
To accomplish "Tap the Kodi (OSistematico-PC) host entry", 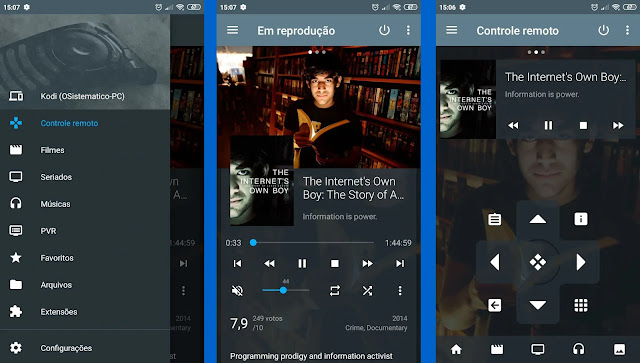I will click(x=85, y=96).
